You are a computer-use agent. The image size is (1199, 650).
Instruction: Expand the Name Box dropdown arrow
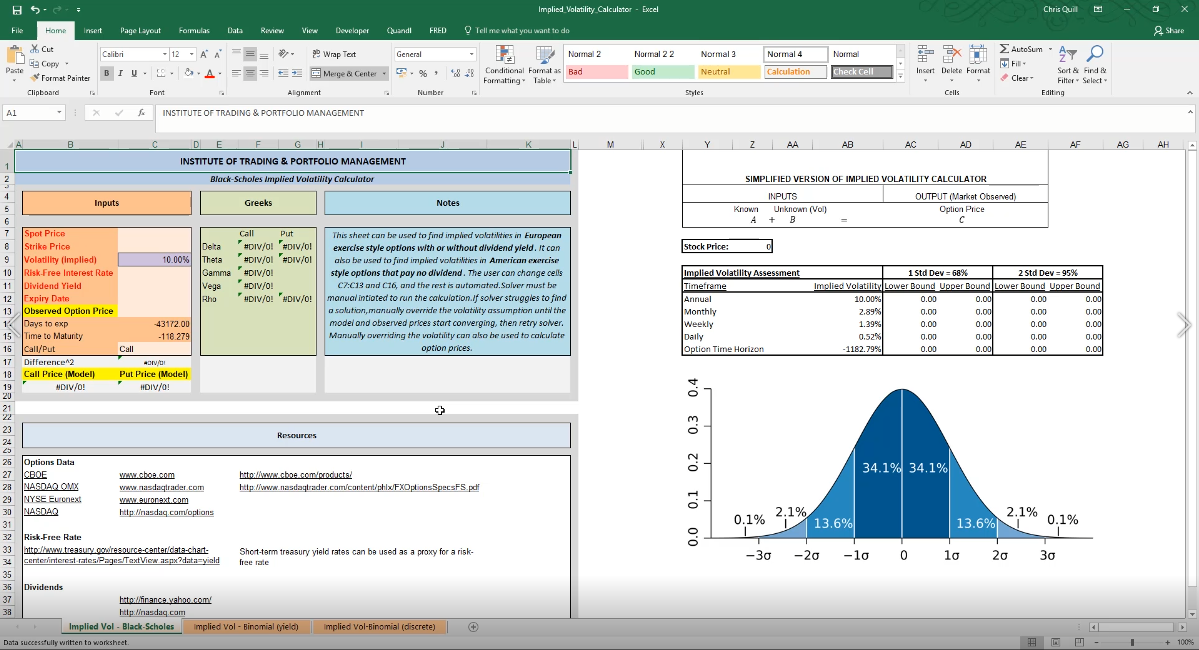pos(61,113)
